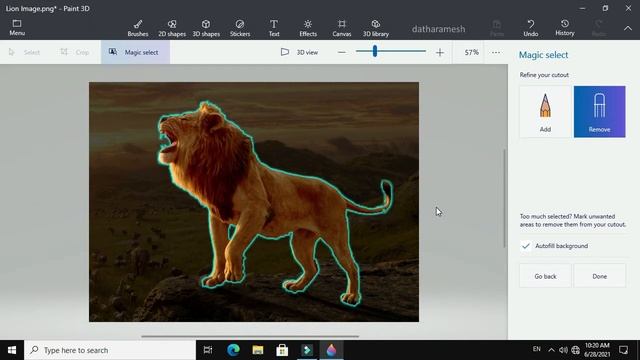The height and width of the screenshot is (360, 640).
Task: Click the vertical canvas scrollbar
Action: (504, 198)
